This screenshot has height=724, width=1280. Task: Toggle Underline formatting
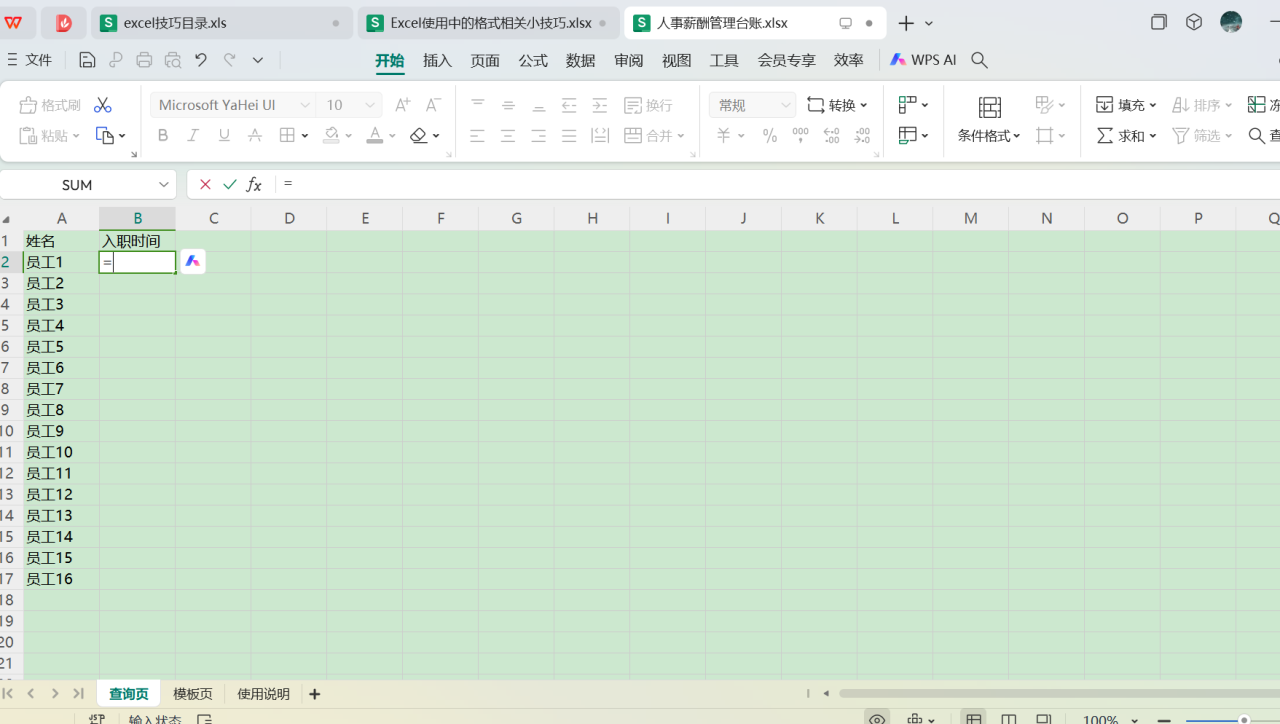tap(224, 135)
